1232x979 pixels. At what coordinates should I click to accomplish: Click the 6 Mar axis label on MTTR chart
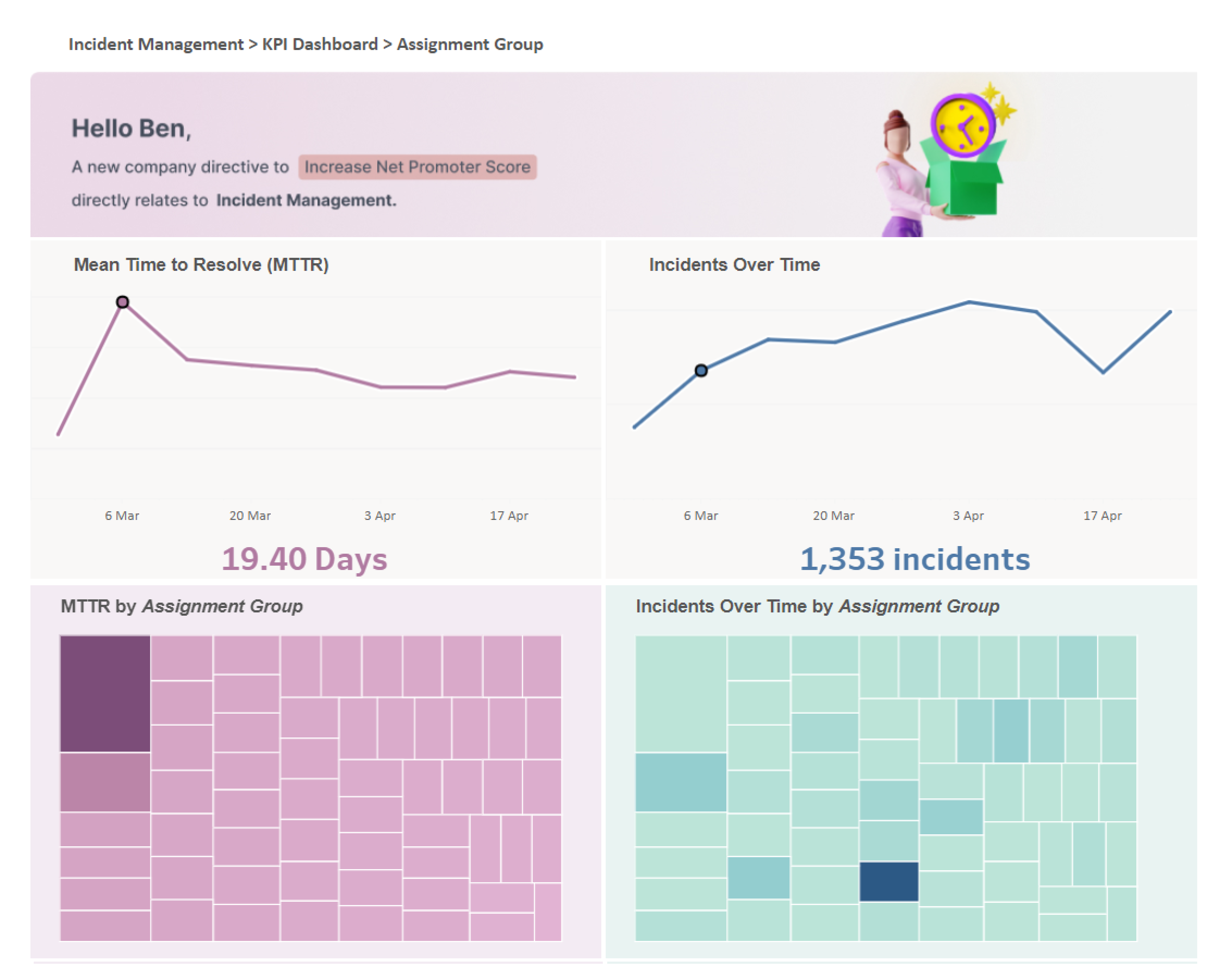[x=122, y=515]
